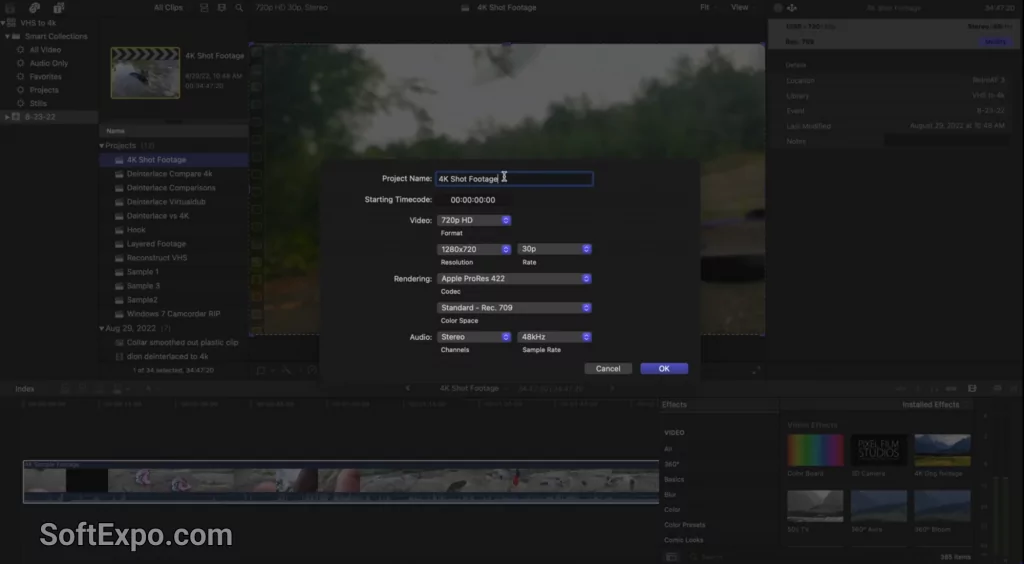Select the 360° effects category
Screen dimensions: 1024x564
tap(671, 464)
